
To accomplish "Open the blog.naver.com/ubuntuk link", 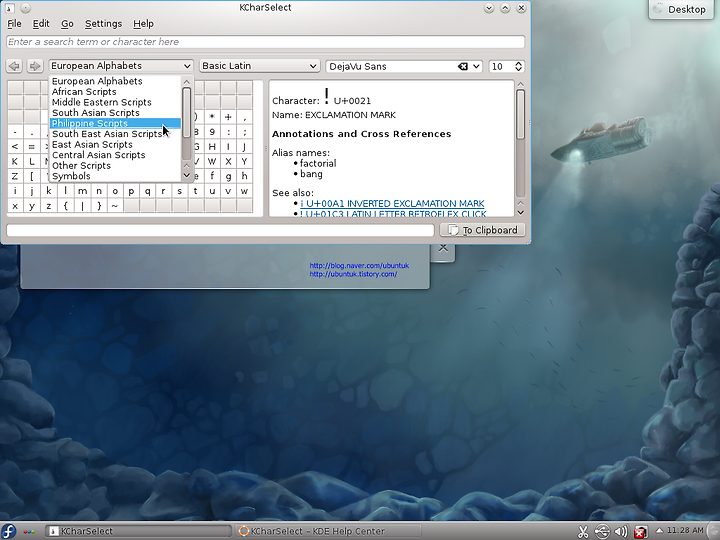I will coord(359,265).
